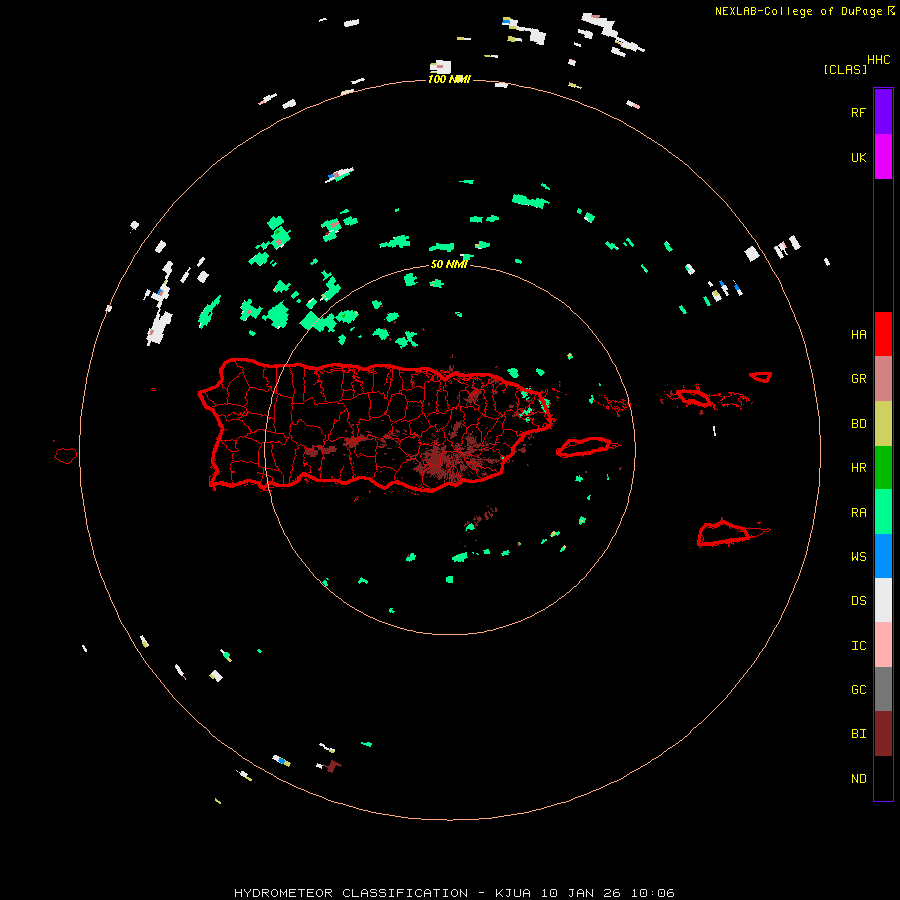
Task: Click the '[CLAS]' units label
Action: (x=845, y=69)
